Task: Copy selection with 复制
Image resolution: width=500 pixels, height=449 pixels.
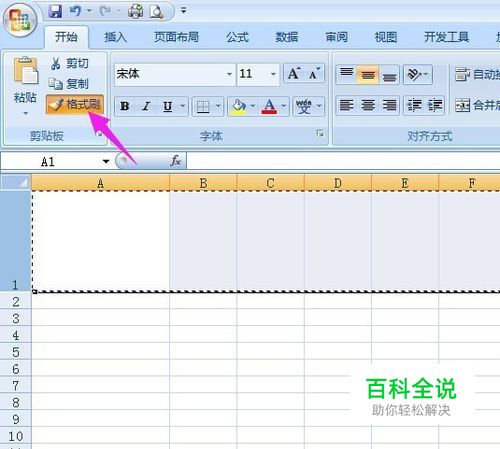Action: 69,83
